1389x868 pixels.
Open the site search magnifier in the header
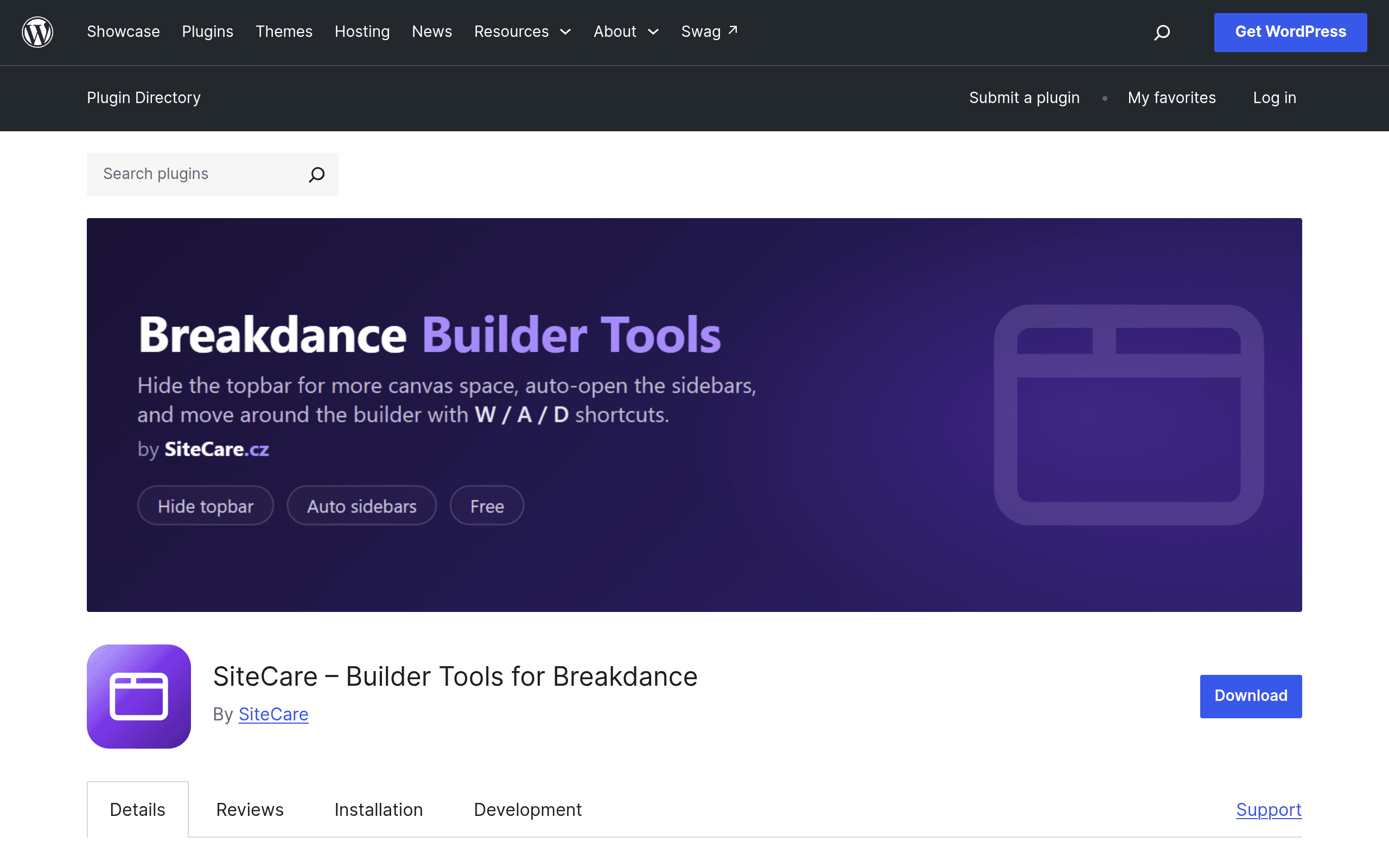(1162, 32)
